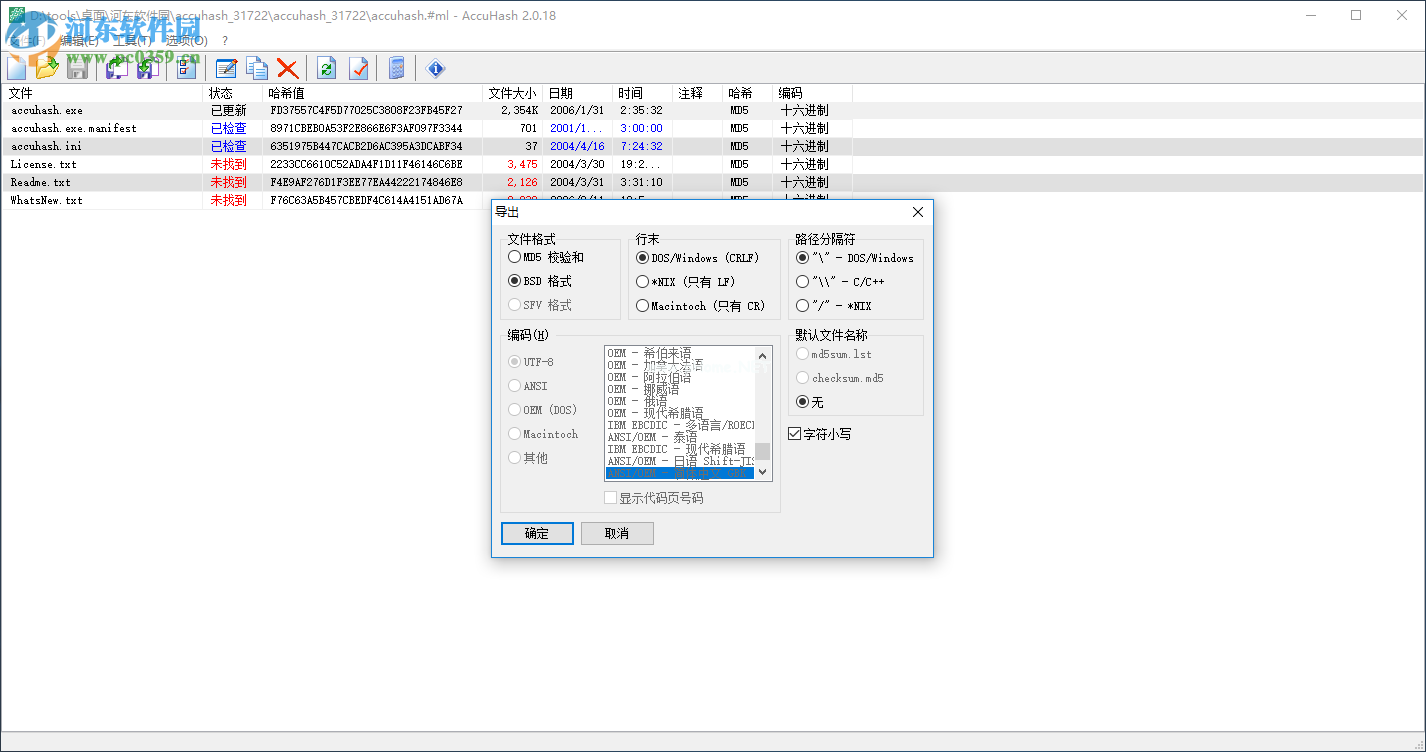The image size is (1426, 752).
Task: Click the Open file toolbar icon
Action: [47, 68]
